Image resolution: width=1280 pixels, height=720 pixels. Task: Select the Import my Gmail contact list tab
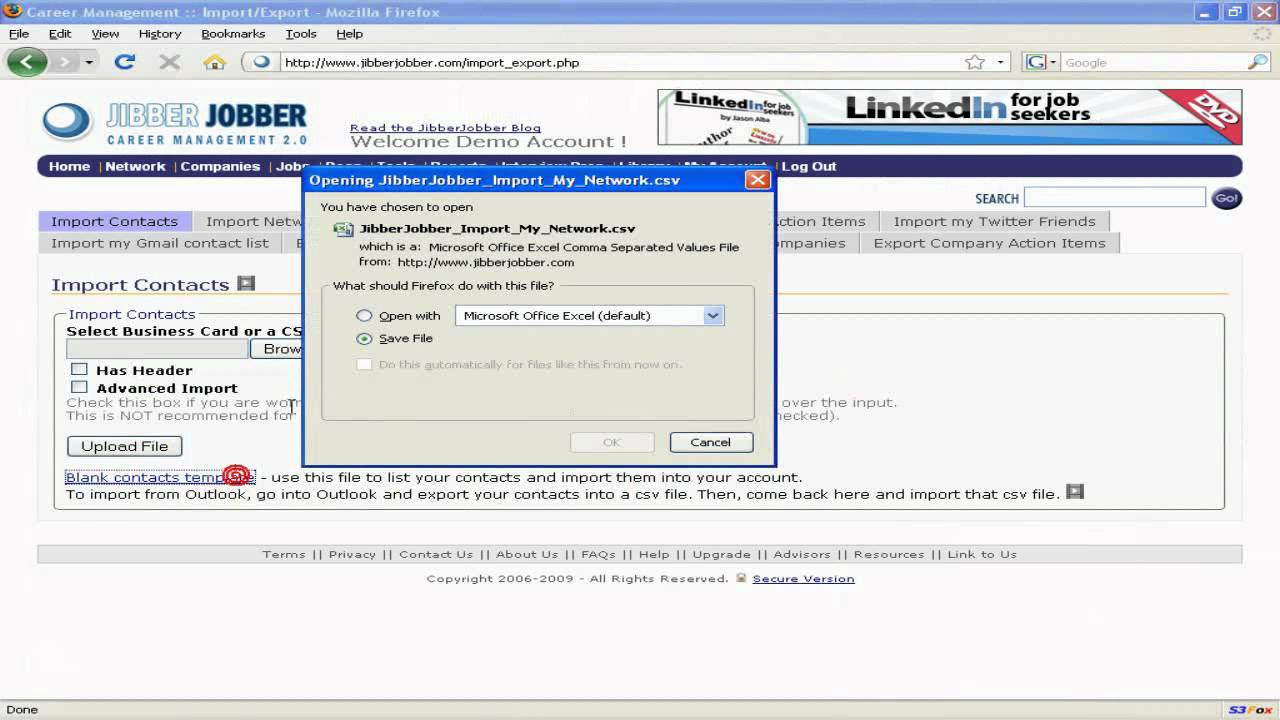click(160, 243)
